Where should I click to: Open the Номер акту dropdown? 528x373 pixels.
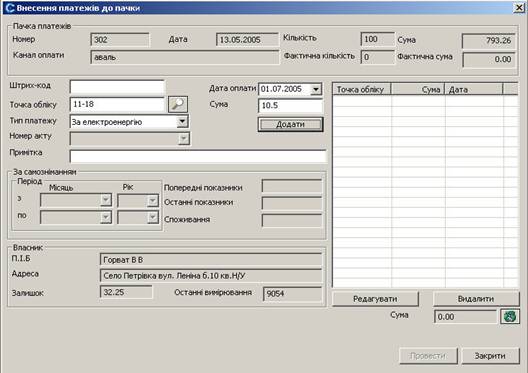184,138
